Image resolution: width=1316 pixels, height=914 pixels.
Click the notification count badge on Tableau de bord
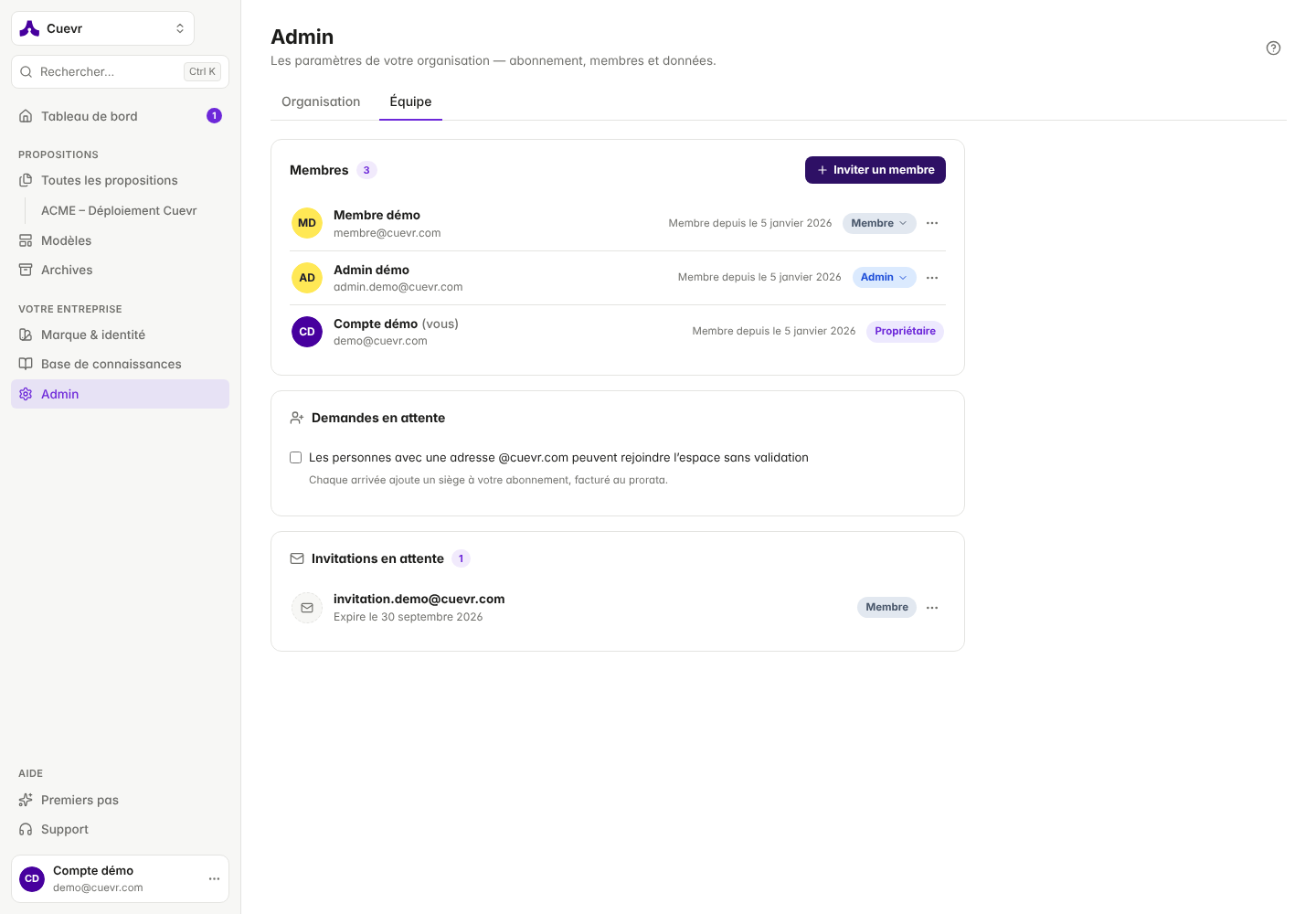[214, 115]
